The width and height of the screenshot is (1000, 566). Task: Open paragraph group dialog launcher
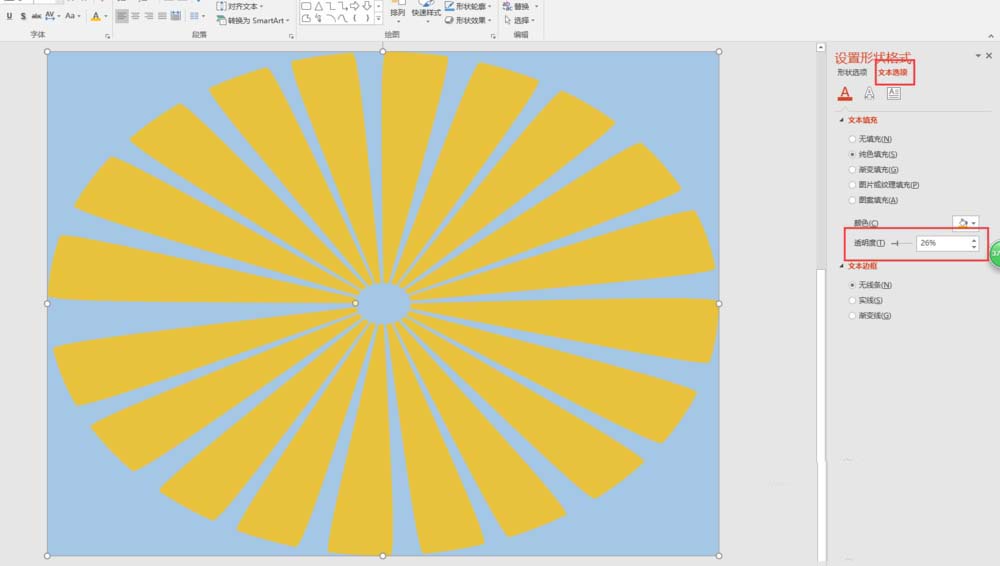(x=291, y=36)
